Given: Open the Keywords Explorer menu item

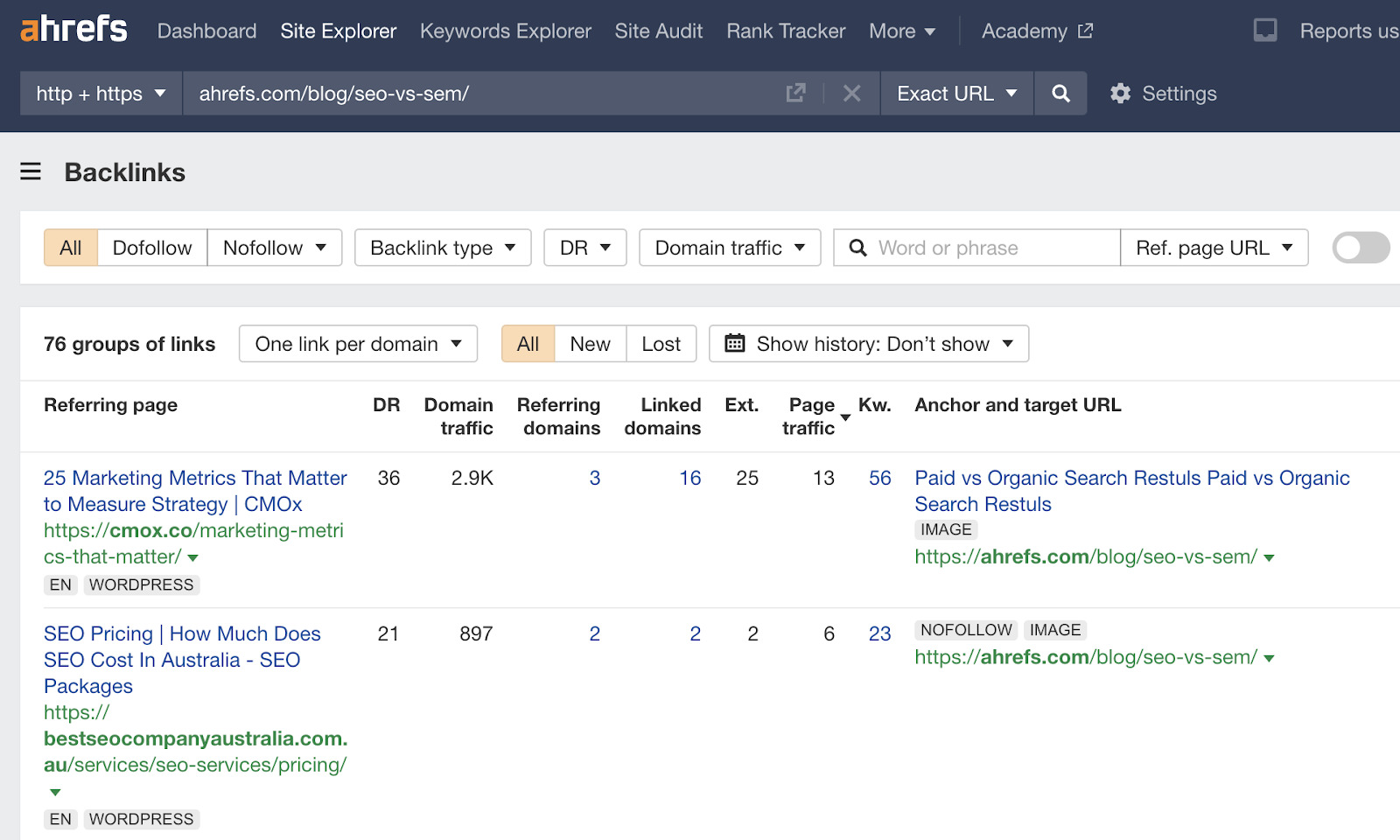Looking at the screenshot, I should coord(505,31).
